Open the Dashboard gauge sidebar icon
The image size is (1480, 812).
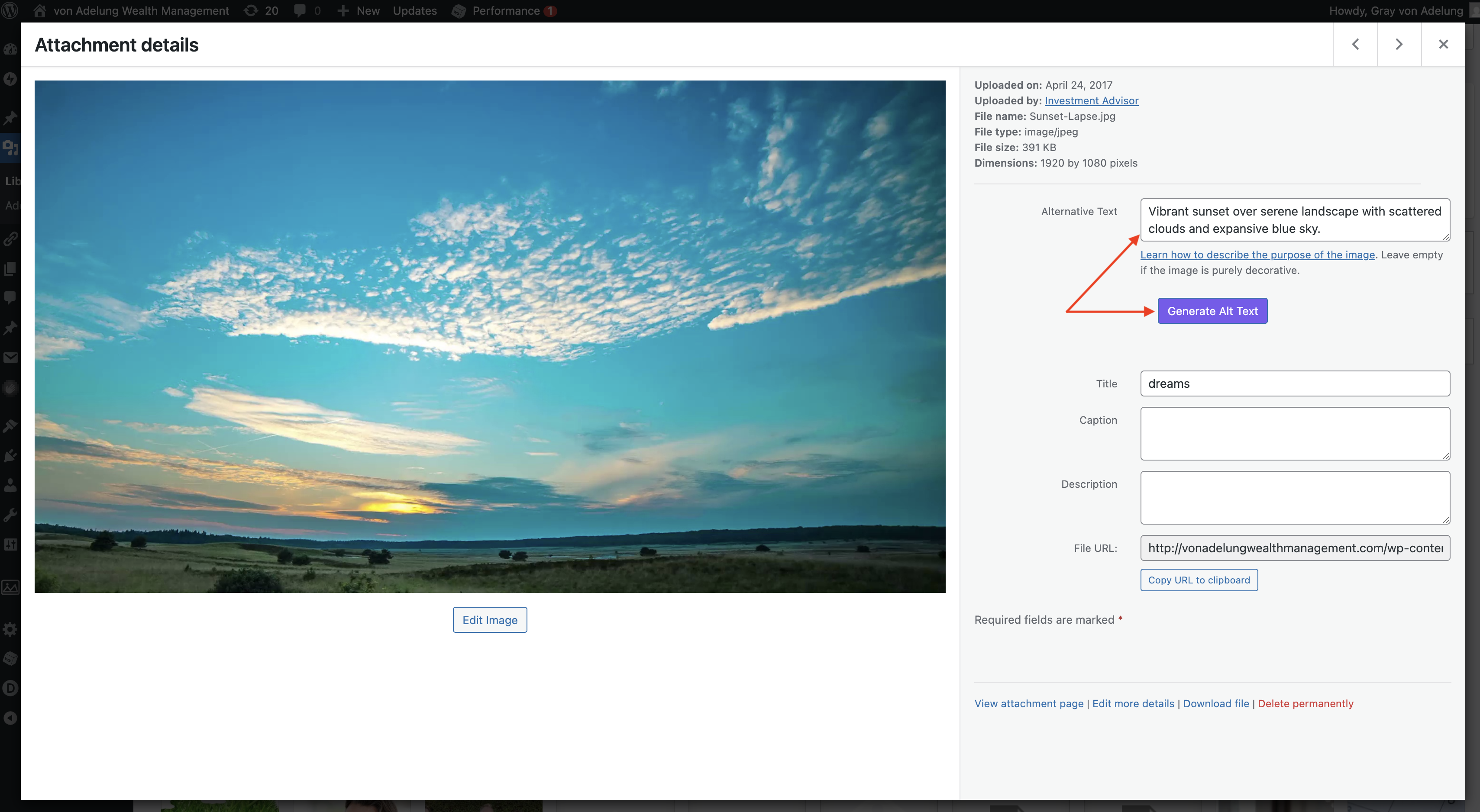[x=10, y=49]
